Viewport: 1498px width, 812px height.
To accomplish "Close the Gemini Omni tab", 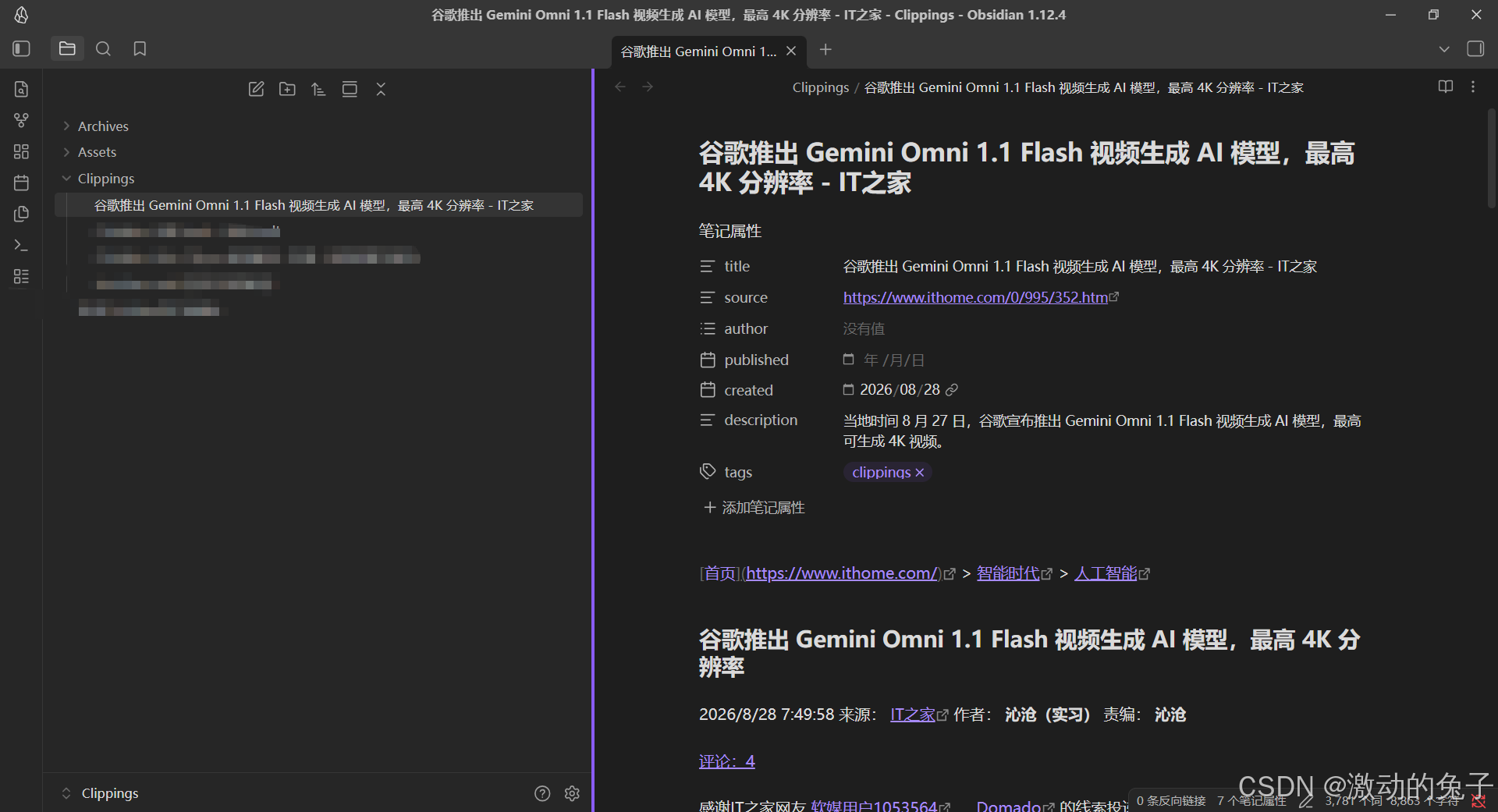I will (791, 51).
